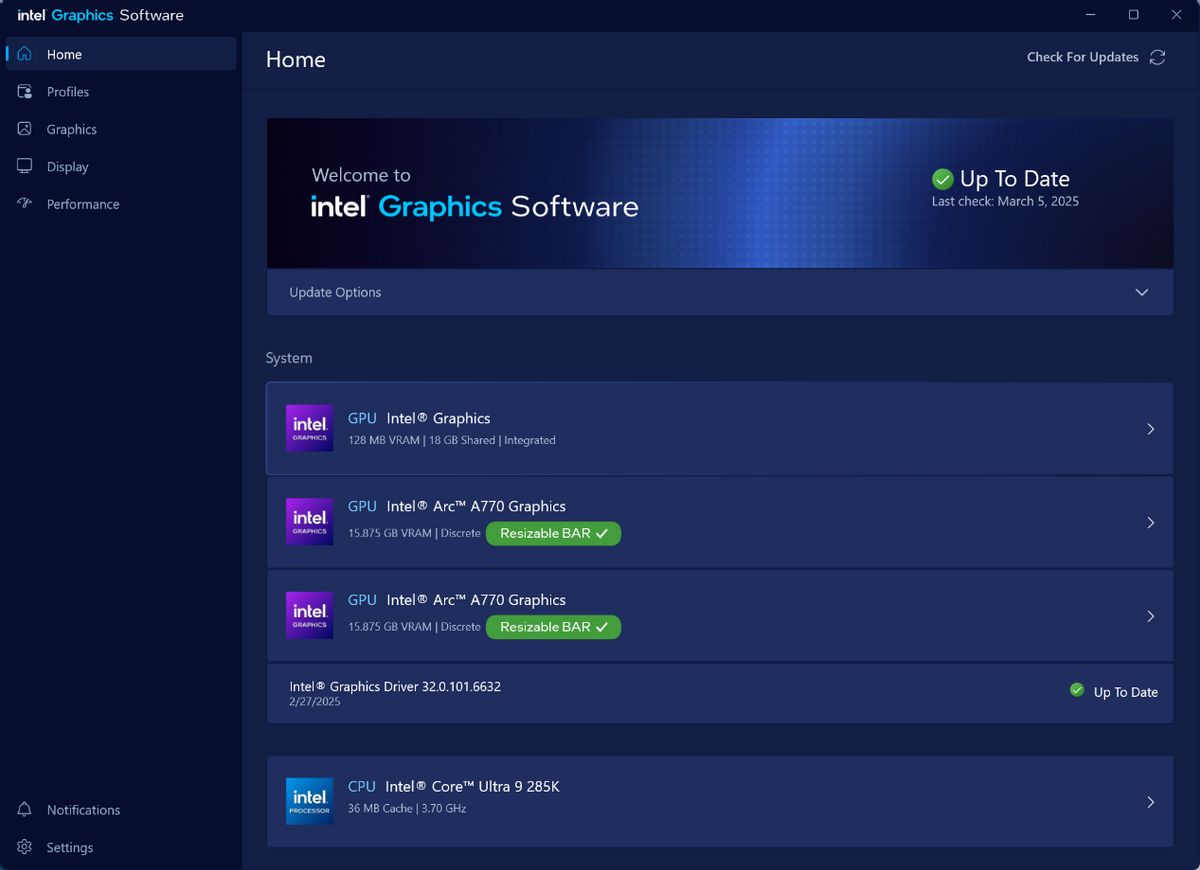Click the Resizable BAR badge on the first Arc A770

554,534
